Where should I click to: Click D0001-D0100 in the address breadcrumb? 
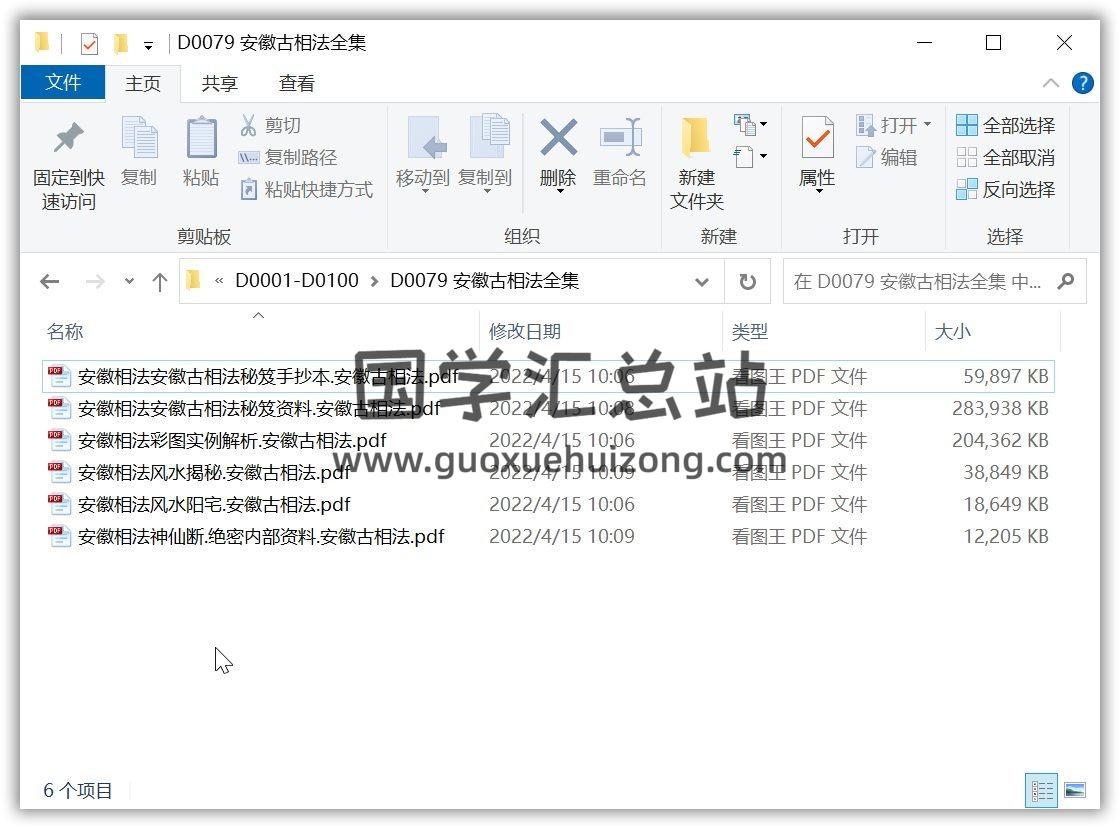pyautogui.click(x=297, y=281)
